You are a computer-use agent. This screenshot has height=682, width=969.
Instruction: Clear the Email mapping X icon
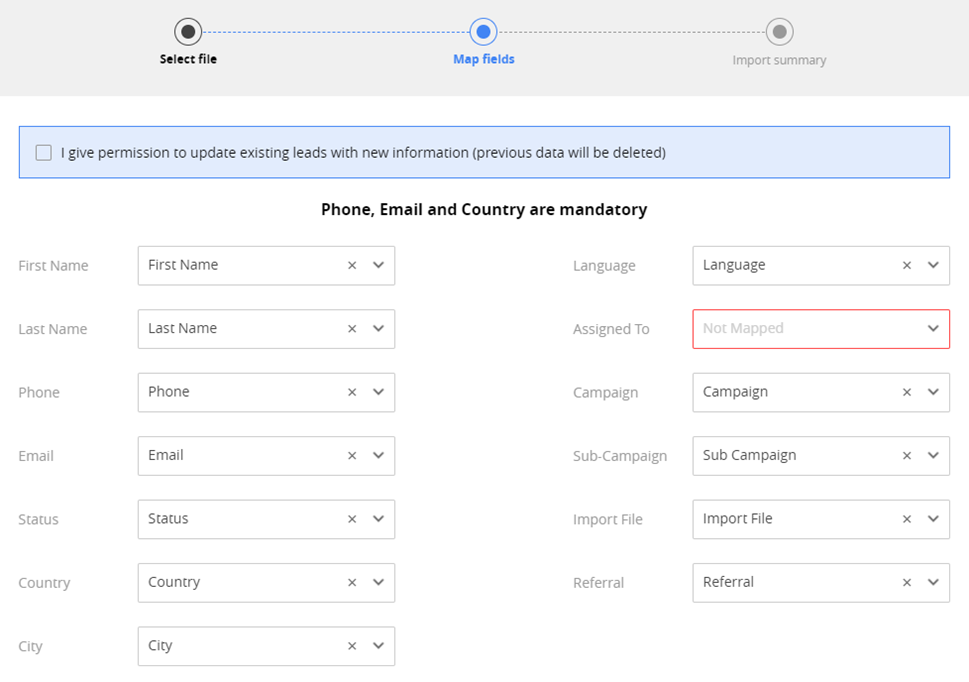coord(352,456)
